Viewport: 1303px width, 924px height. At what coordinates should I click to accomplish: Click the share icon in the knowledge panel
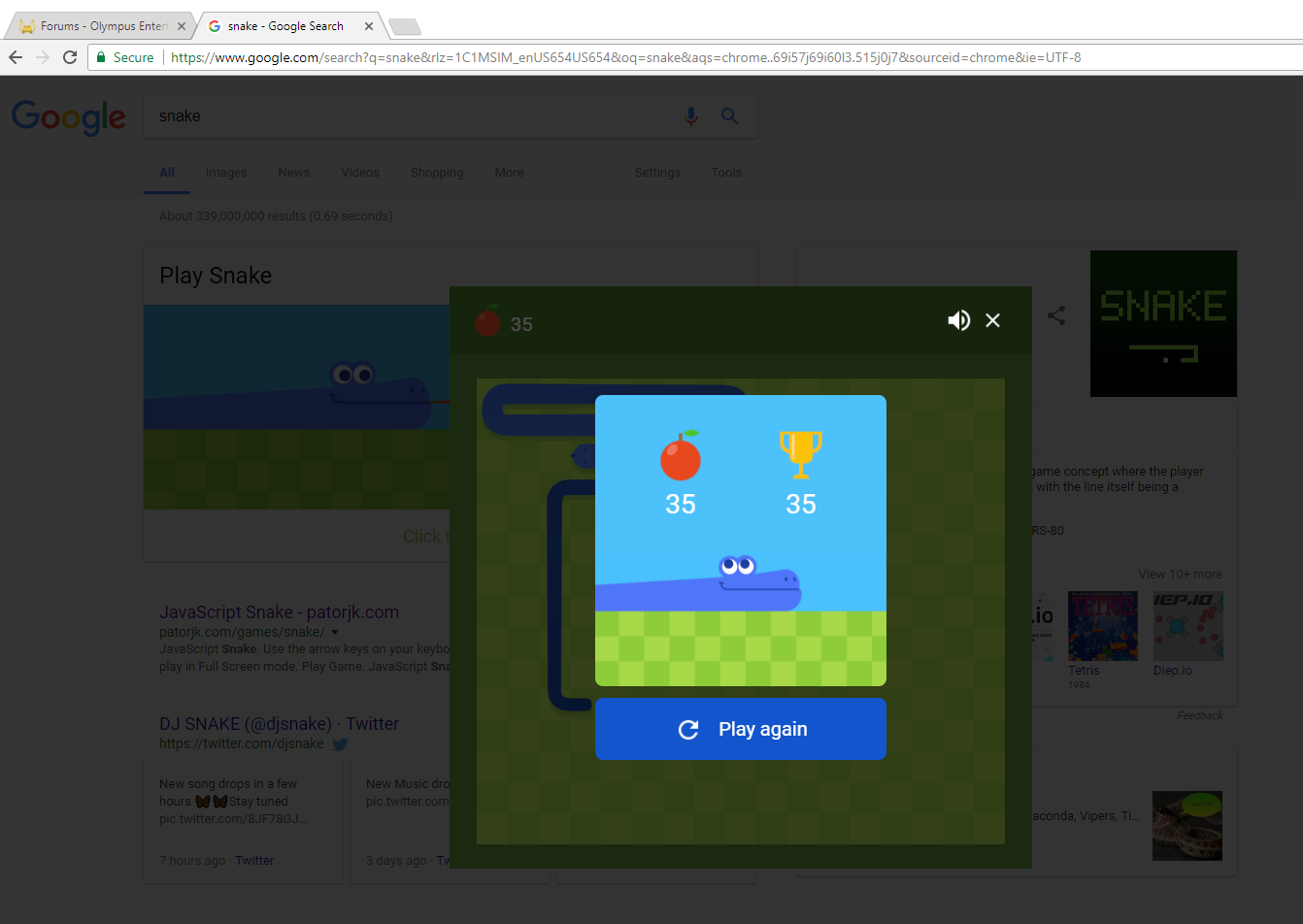tap(1056, 315)
